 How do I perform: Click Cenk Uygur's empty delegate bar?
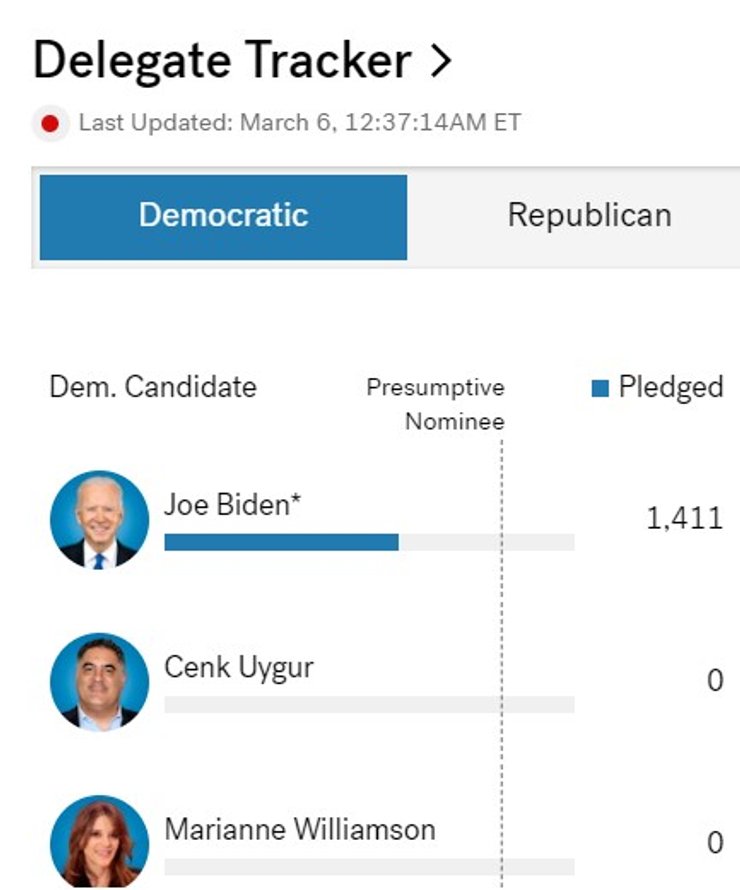coord(369,704)
